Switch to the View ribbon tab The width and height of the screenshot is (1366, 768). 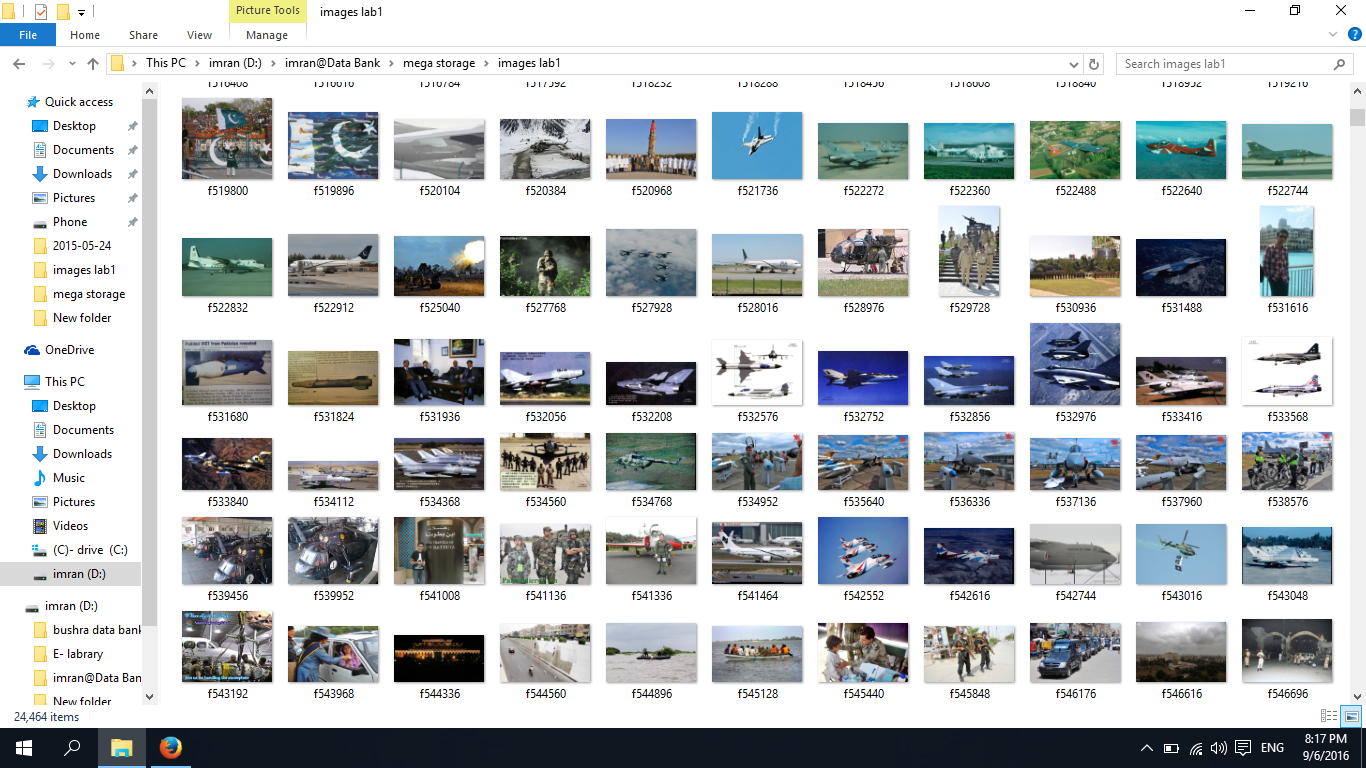(200, 35)
